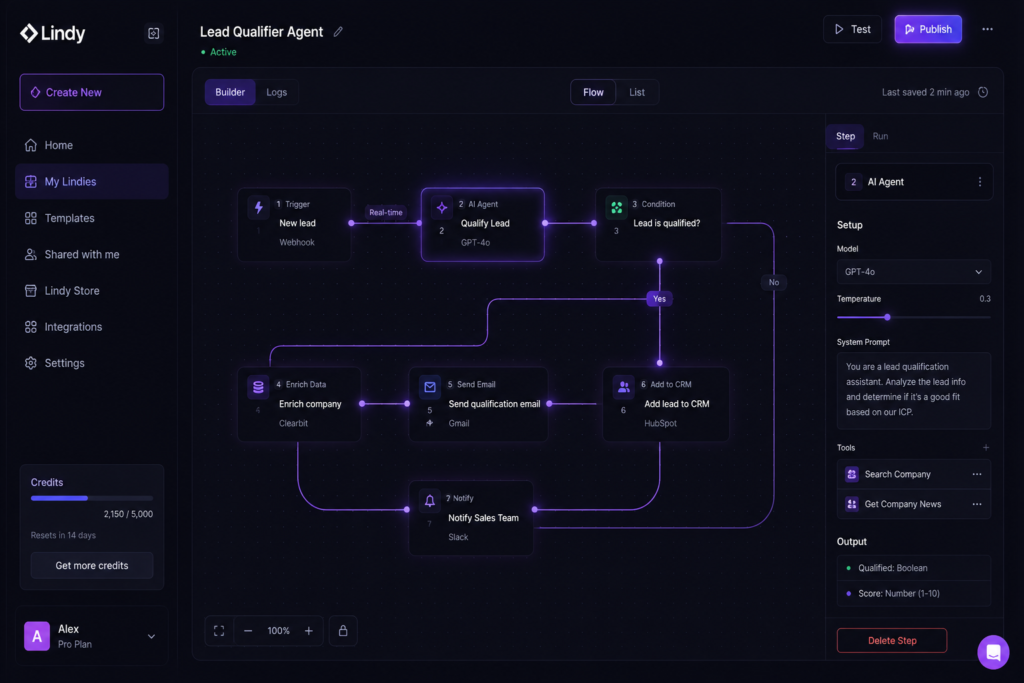Screen dimensions: 1024x683
Task: Open the top-right more options menu
Action: pyautogui.click(x=987, y=29)
